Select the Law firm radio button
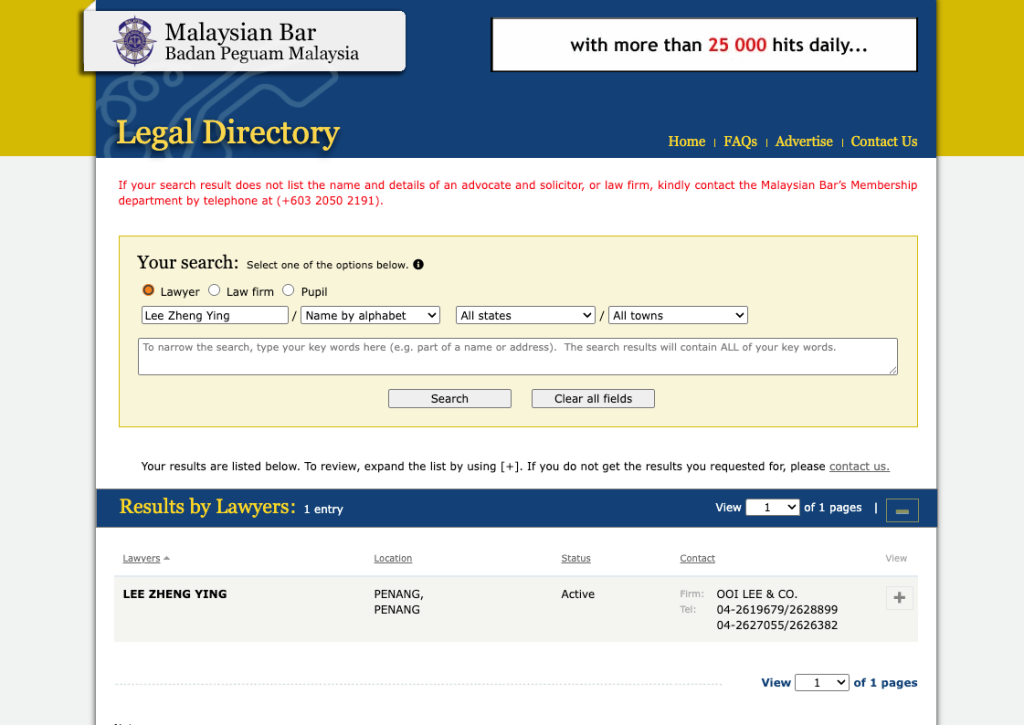Viewport: 1024px width, 725px height. [214, 290]
